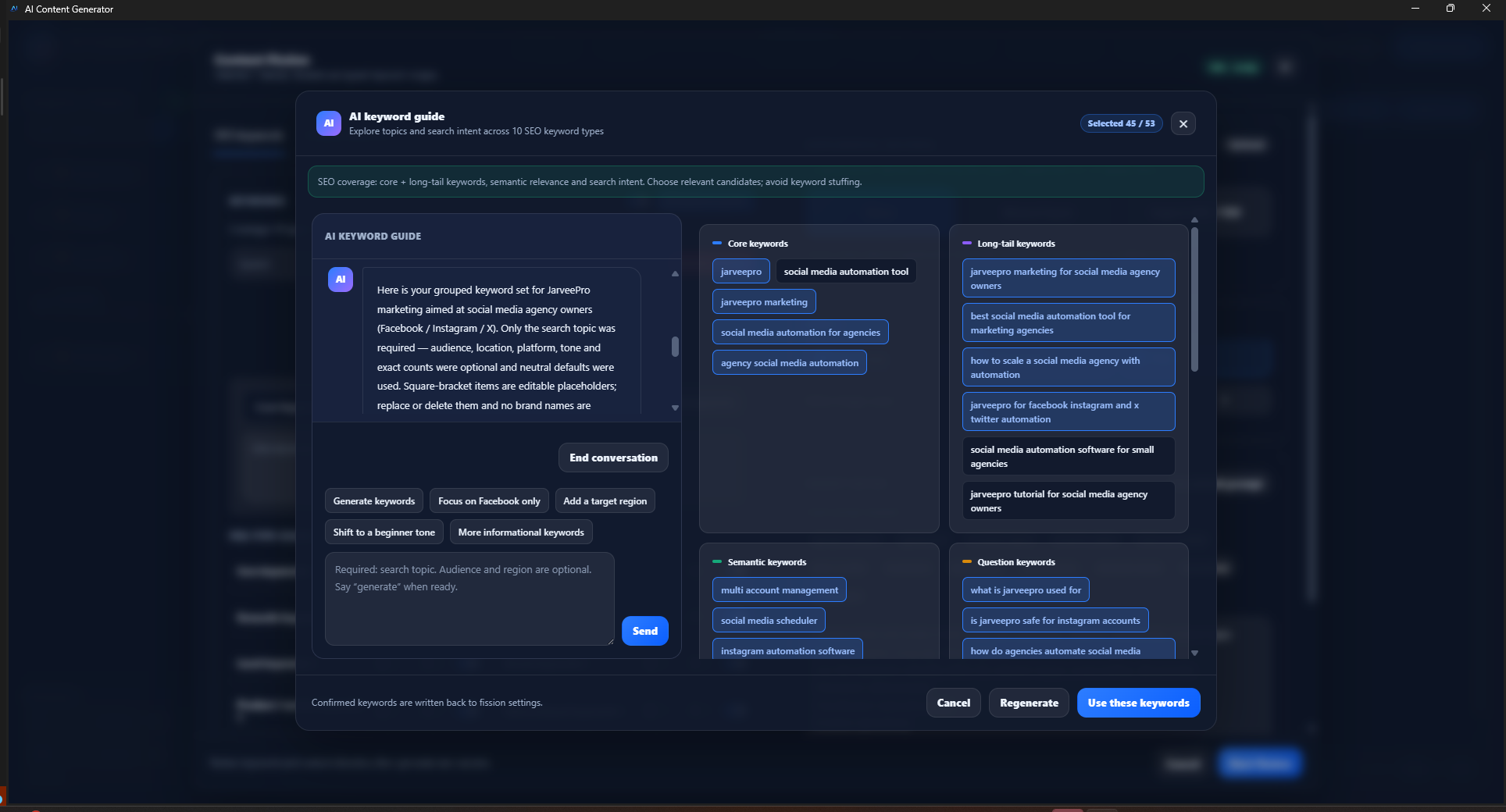Choose 'Add a target region' suggestion
The height and width of the screenshot is (812, 1506).
point(605,501)
